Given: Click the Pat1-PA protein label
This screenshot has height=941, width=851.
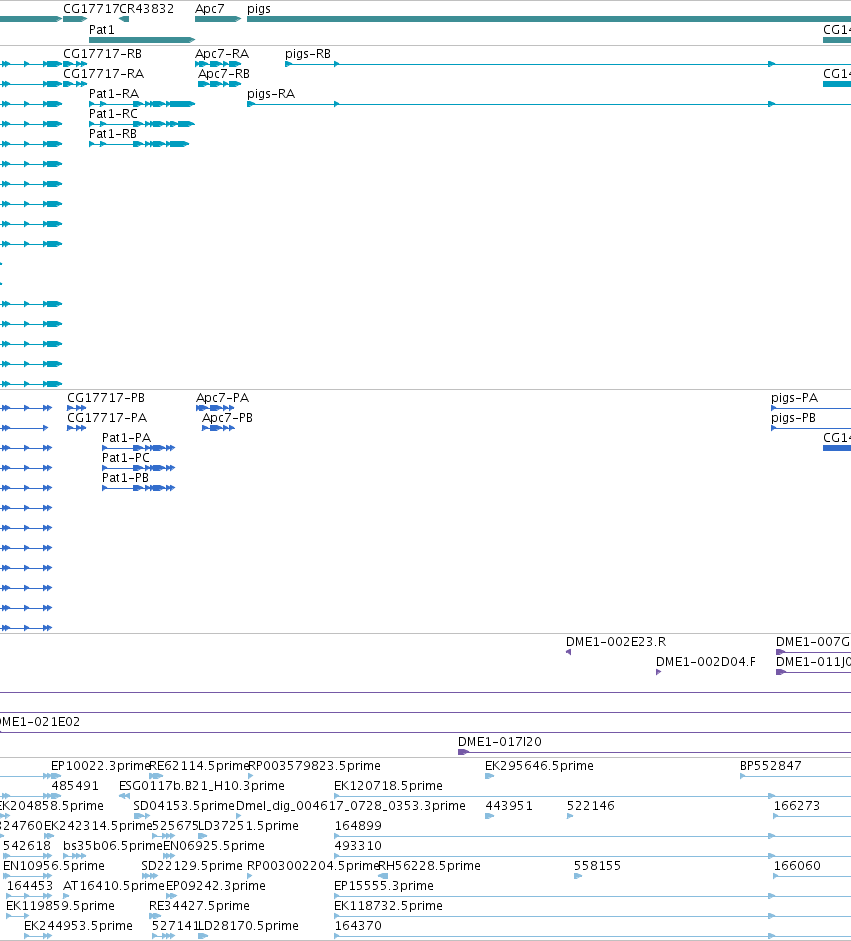Looking at the screenshot, I should point(126,438).
